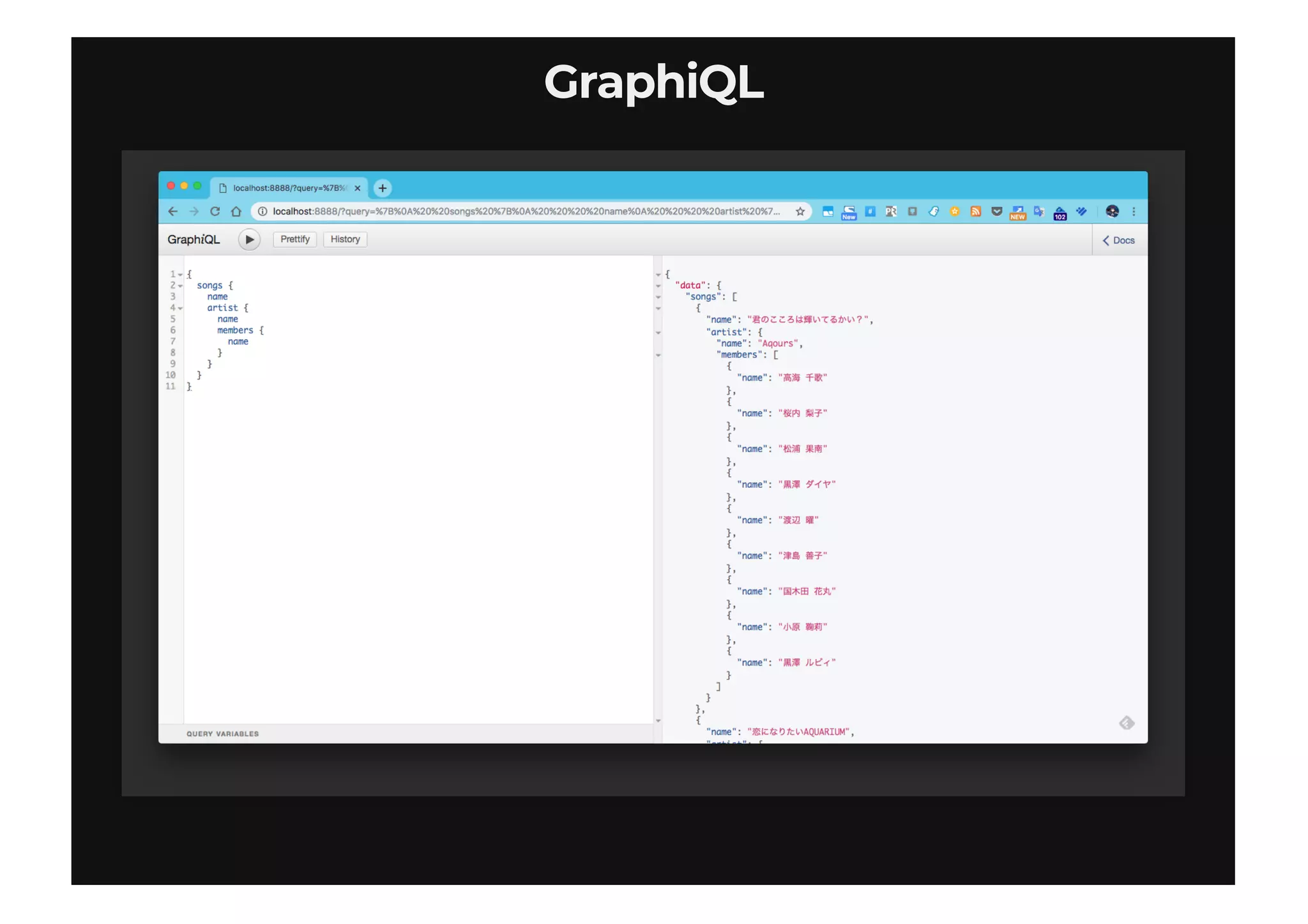1308x924 pixels.
Task: Open the Chrome profile avatar
Action: pyautogui.click(x=1112, y=211)
